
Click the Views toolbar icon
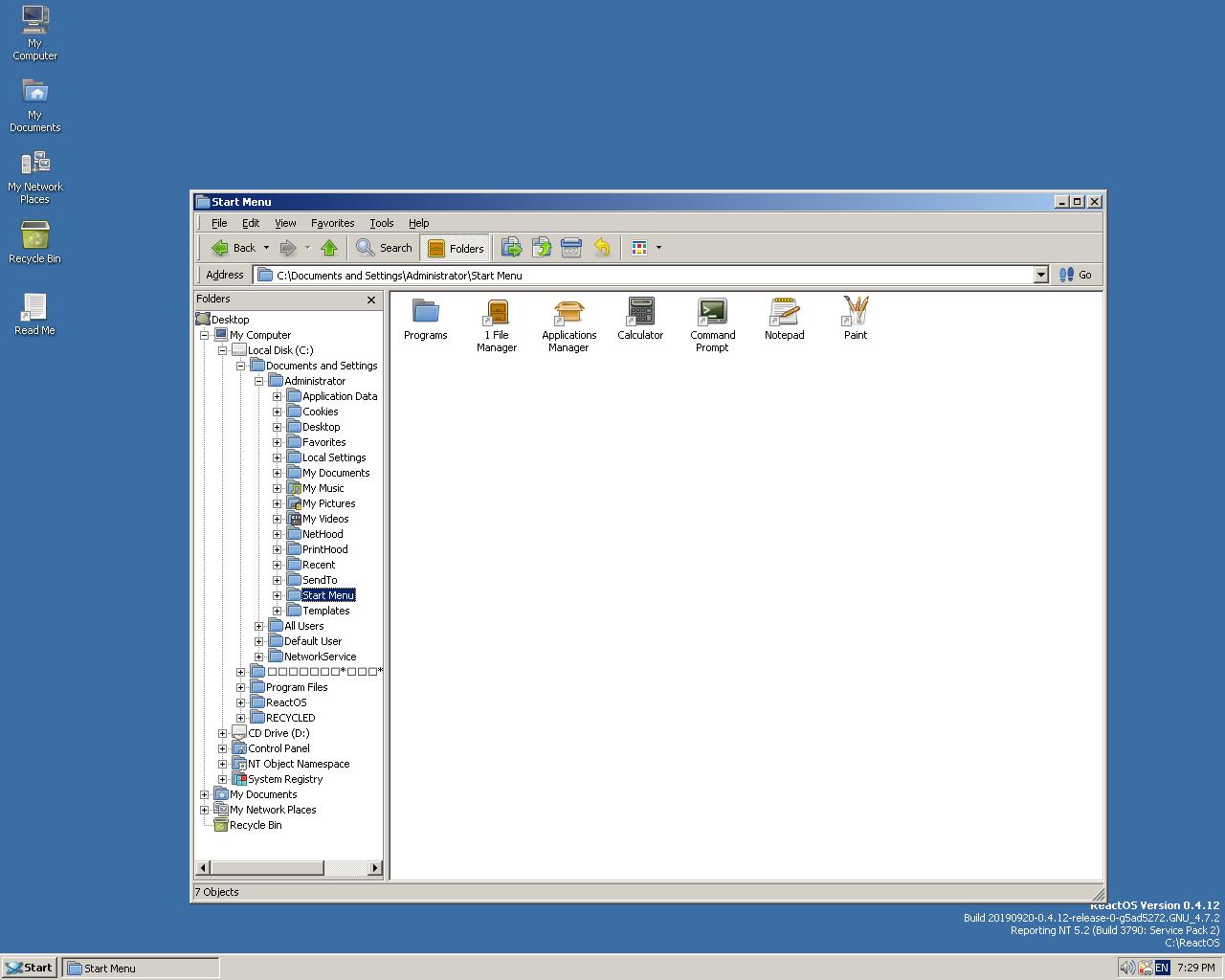(x=639, y=248)
